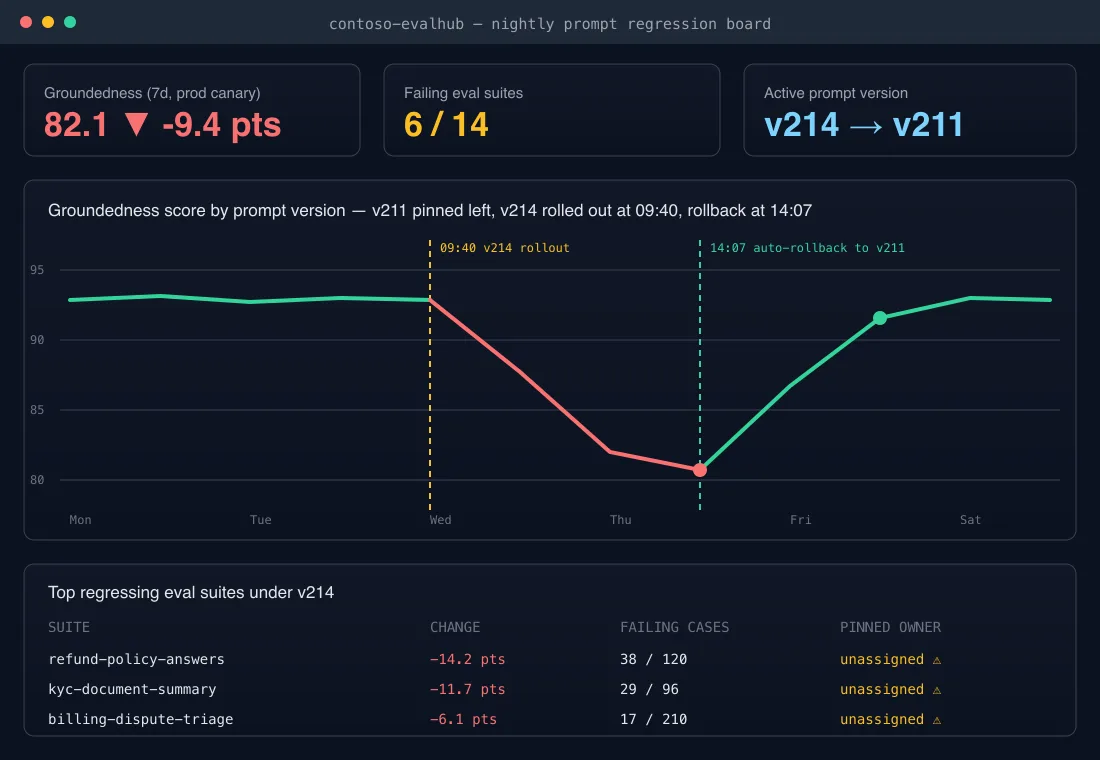Screen dimensions: 1100x760
Task: Select the green recovery dot on the chart
Action: (880, 318)
